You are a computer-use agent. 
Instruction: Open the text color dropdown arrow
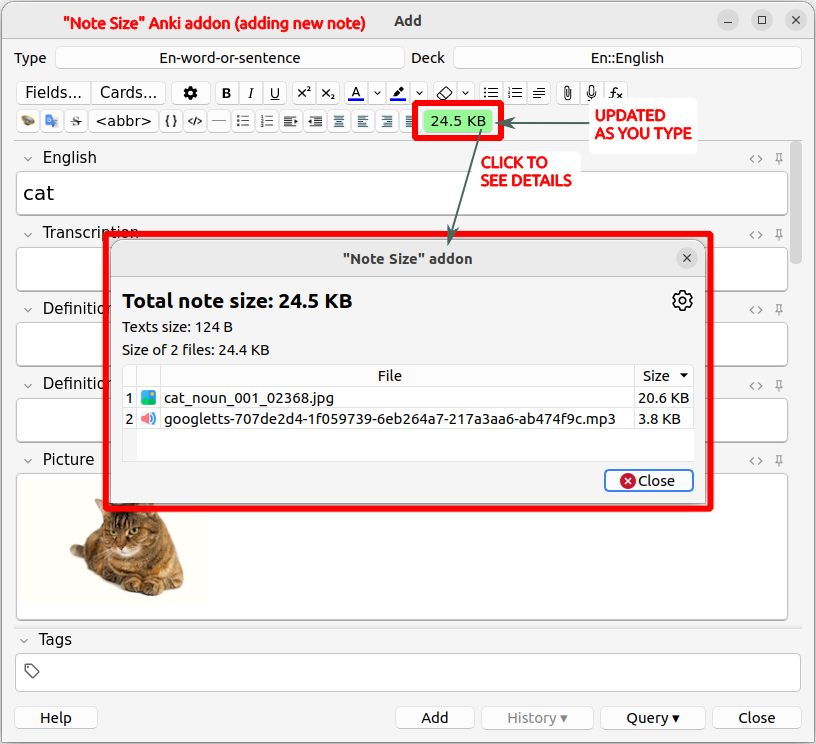coord(377,93)
